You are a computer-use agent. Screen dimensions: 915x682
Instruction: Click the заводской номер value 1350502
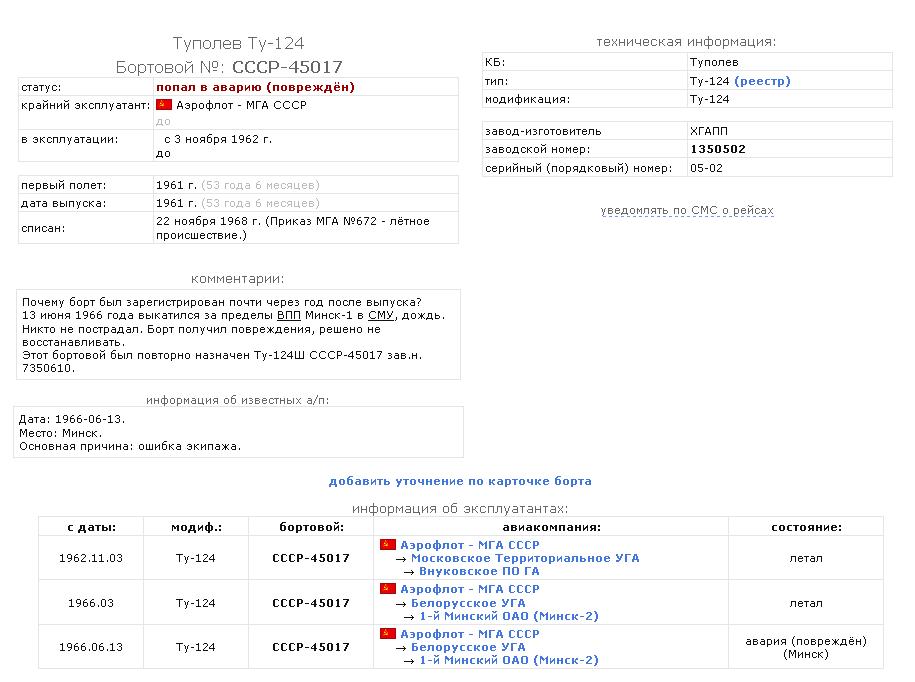click(717, 149)
